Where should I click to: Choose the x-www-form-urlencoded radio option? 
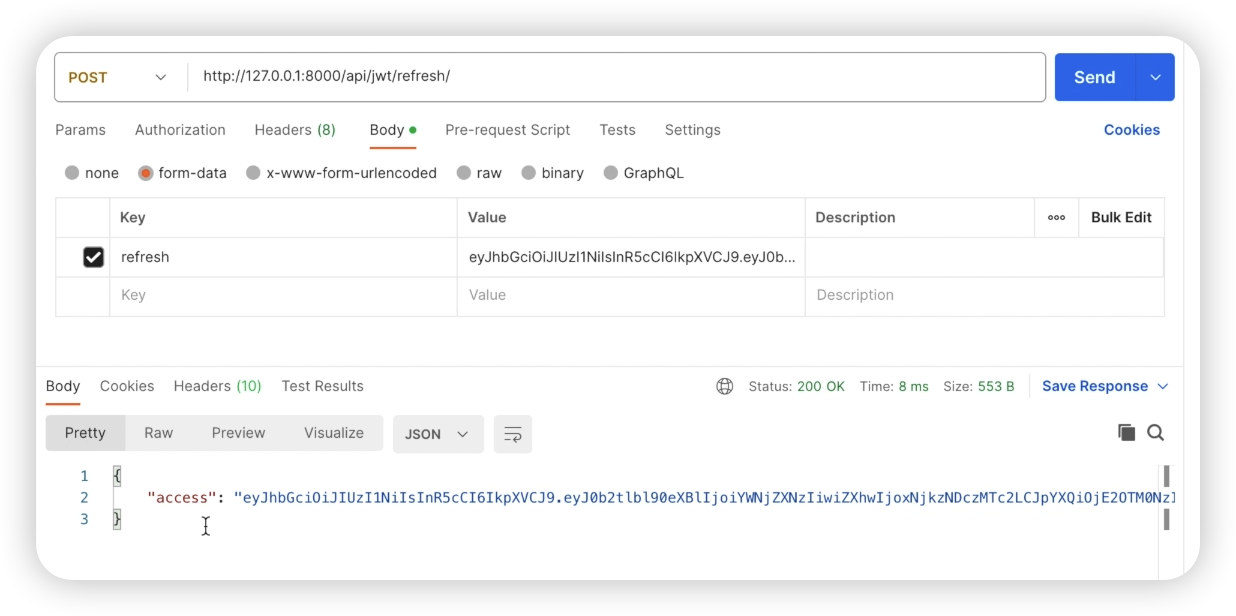click(x=254, y=173)
